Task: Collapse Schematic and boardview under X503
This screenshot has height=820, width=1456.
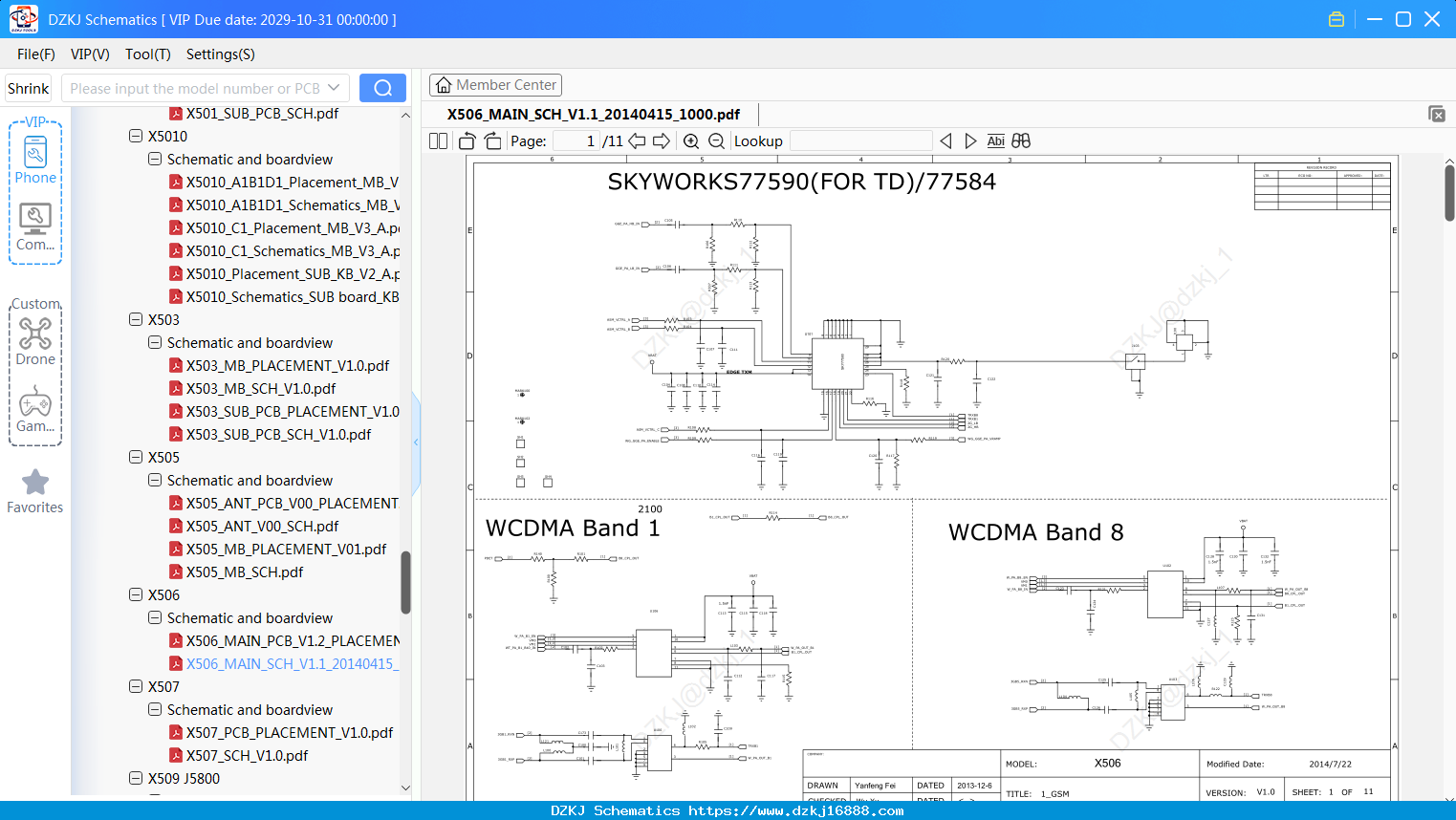Action: point(155,343)
